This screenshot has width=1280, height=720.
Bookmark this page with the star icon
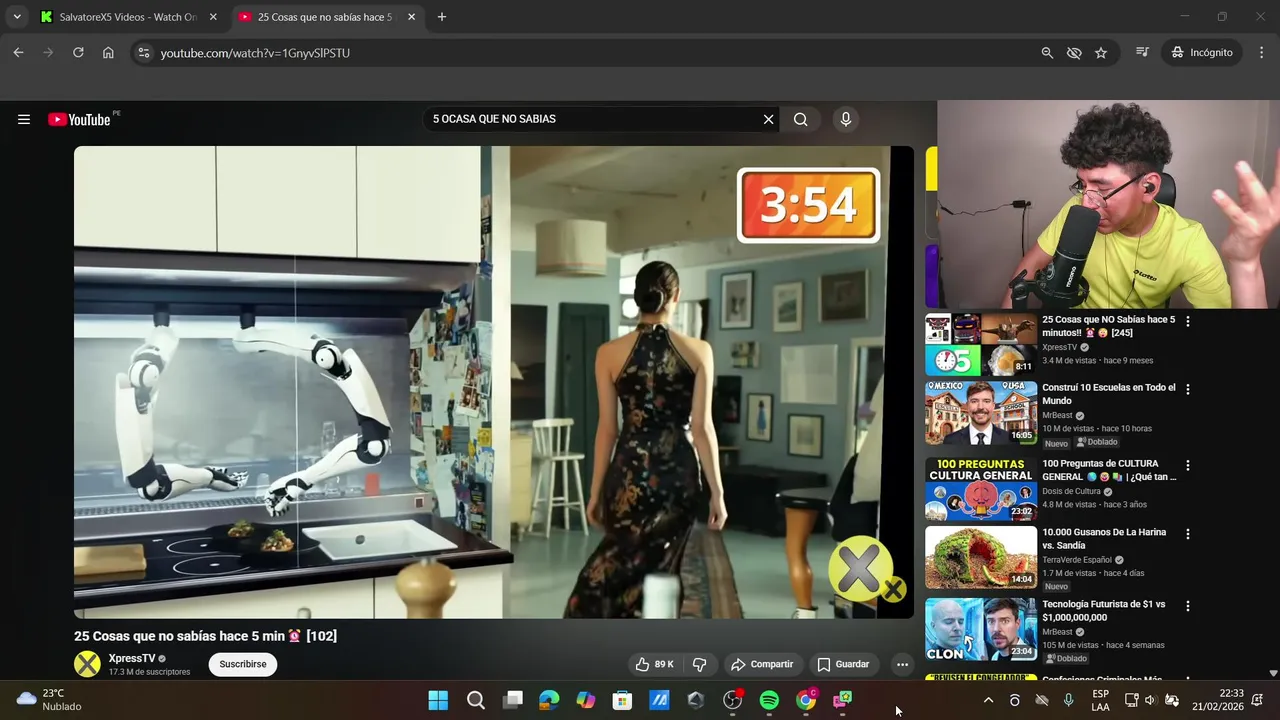(1101, 53)
